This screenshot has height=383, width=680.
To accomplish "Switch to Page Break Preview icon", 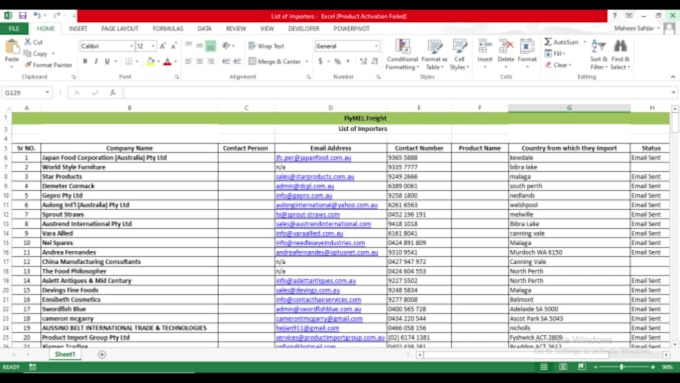I will tap(582, 367).
